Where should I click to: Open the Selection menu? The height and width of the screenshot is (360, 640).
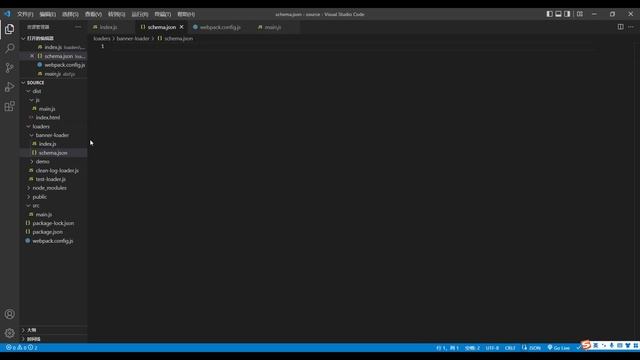(70, 14)
